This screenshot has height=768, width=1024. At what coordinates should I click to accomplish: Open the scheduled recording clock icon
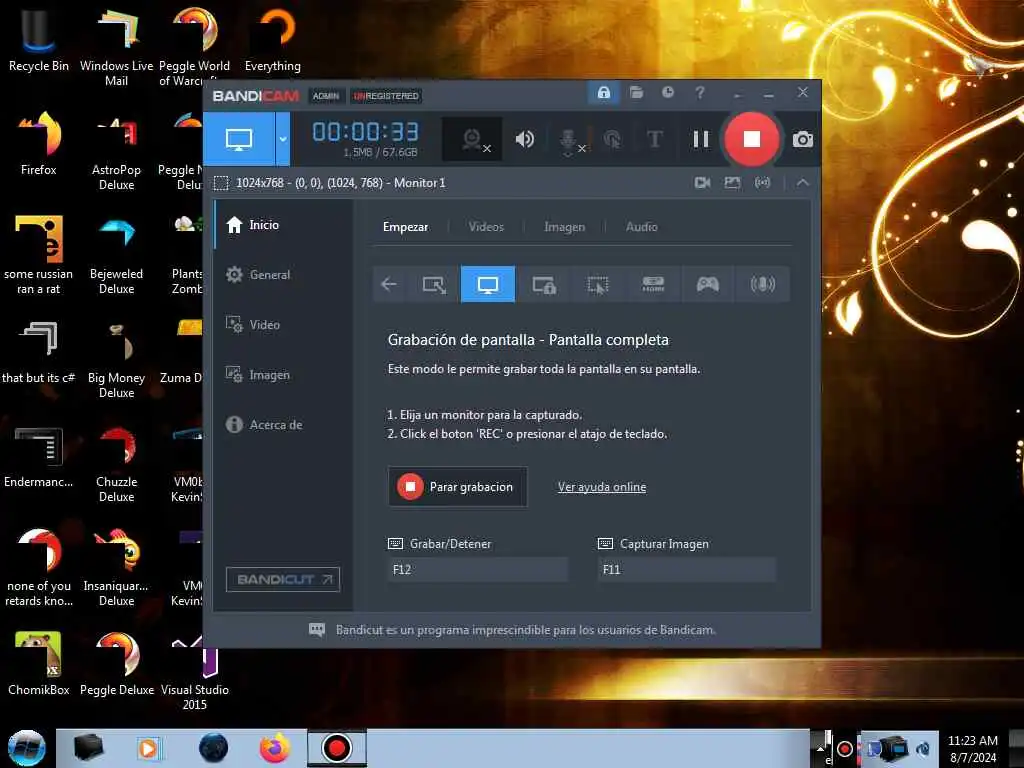click(667, 93)
